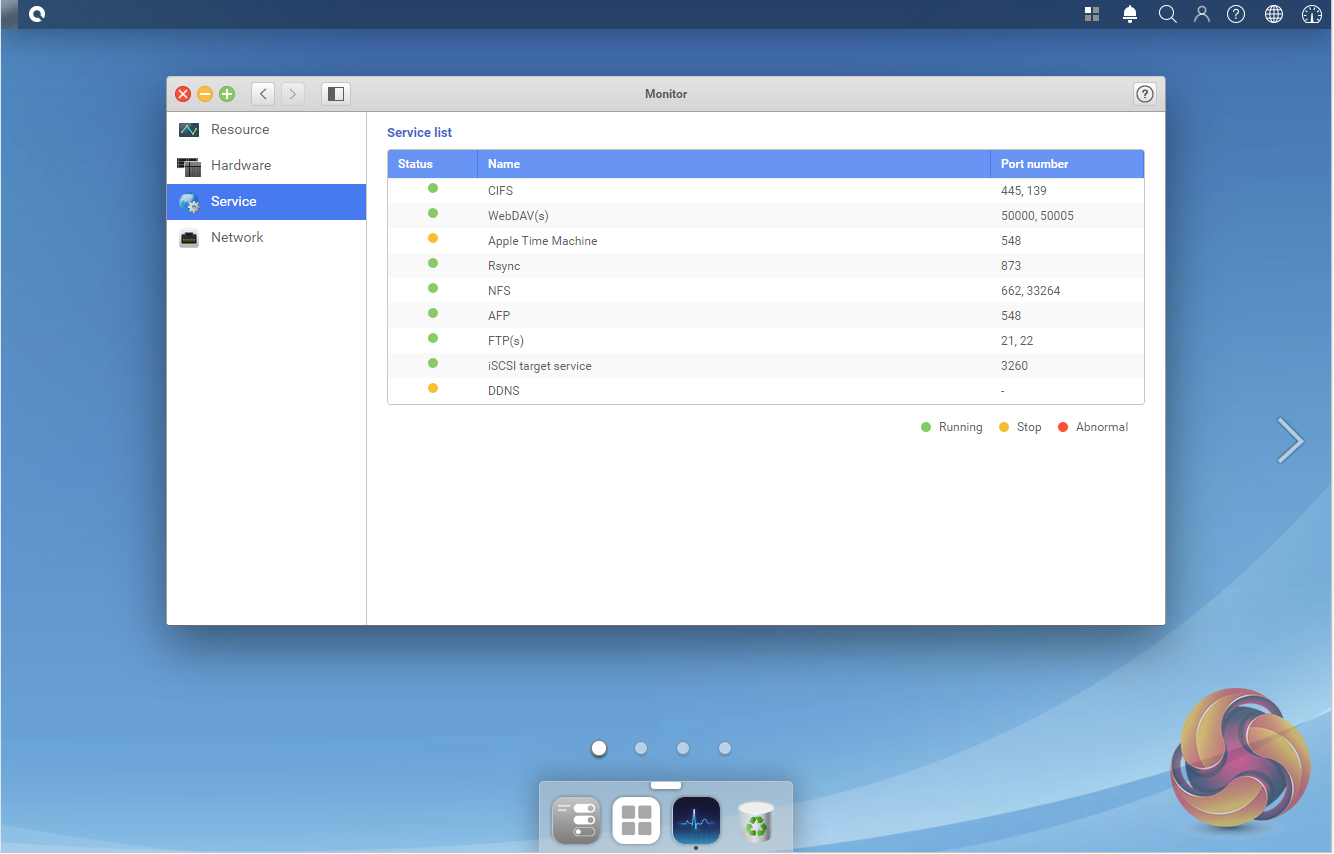Image resolution: width=1334 pixels, height=854 pixels.
Task: Select the Resource tab in sidebar
Action: tap(240, 130)
